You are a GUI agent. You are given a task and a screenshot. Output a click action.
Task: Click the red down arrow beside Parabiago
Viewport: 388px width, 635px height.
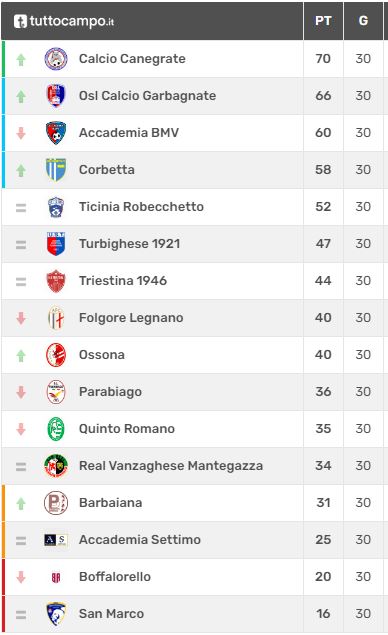click(x=21, y=392)
